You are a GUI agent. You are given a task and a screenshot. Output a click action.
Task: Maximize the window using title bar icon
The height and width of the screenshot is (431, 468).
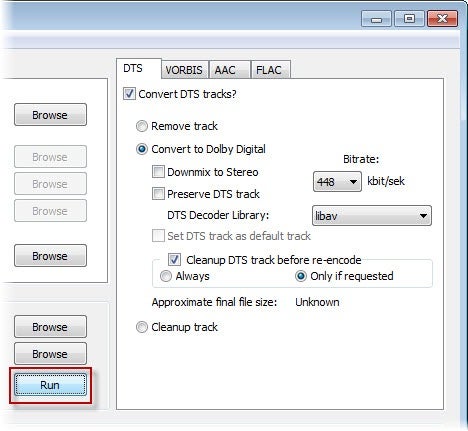click(x=409, y=19)
